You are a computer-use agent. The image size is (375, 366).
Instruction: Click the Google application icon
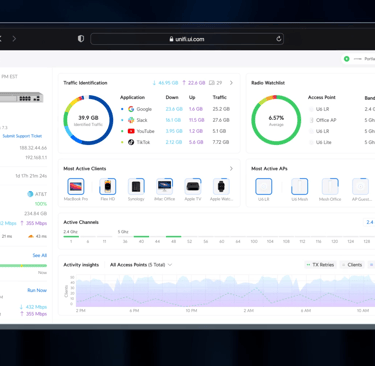point(131,109)
